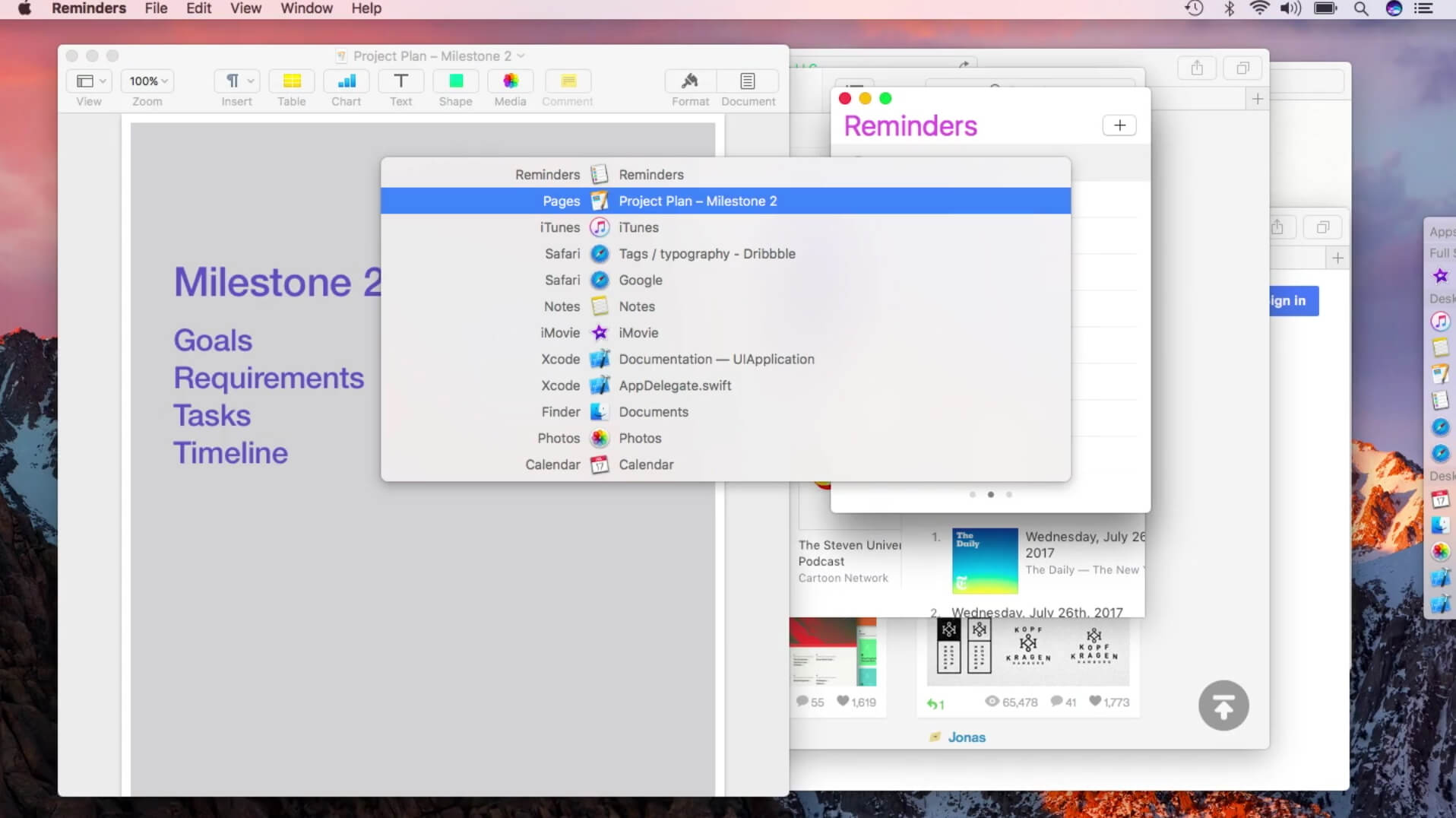Show tab overview in Google Safari window
The height and width of the screenshot is (818, 1456).
[1323, 227]
